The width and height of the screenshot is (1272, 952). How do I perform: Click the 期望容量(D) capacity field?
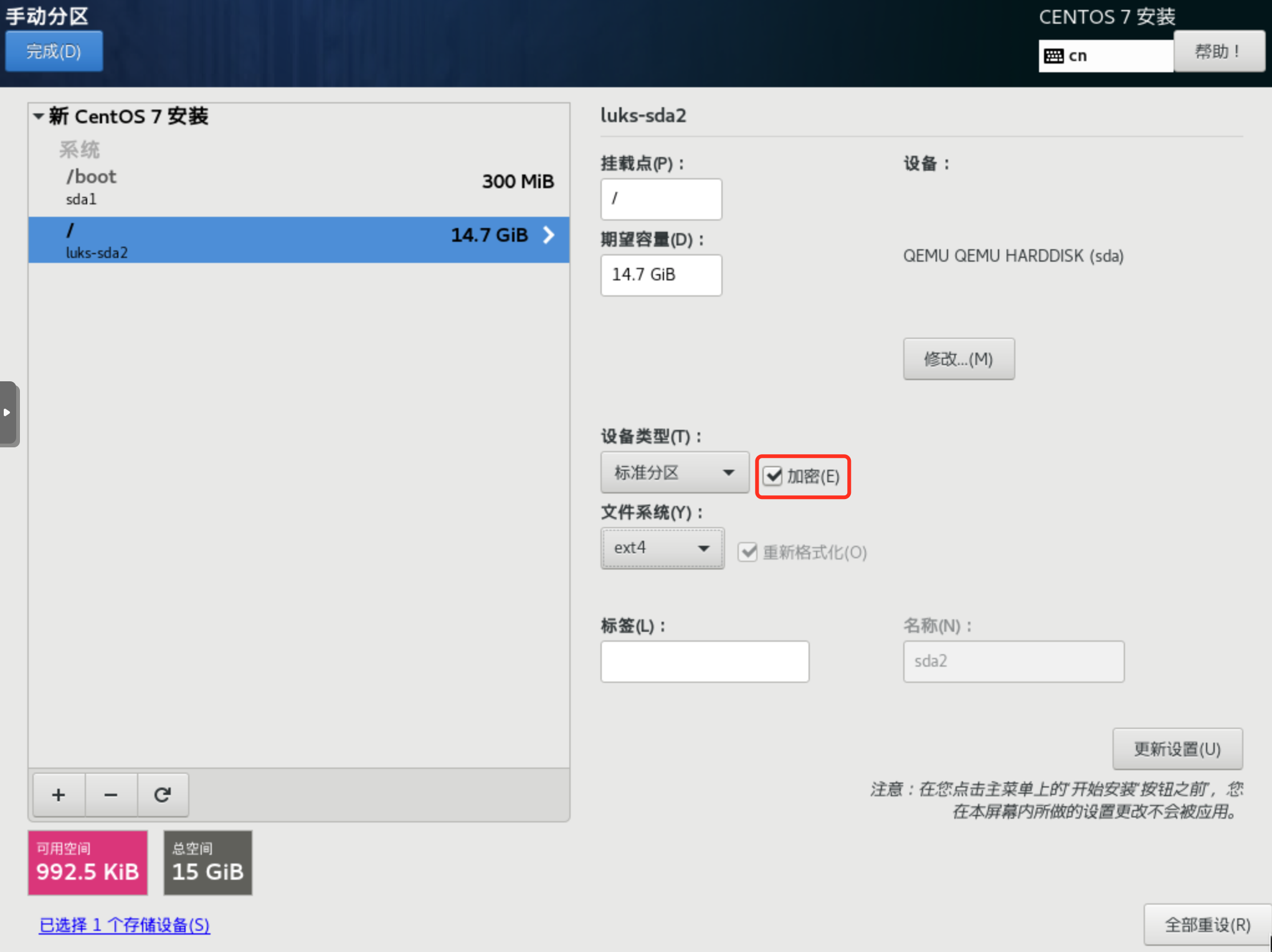661,275
